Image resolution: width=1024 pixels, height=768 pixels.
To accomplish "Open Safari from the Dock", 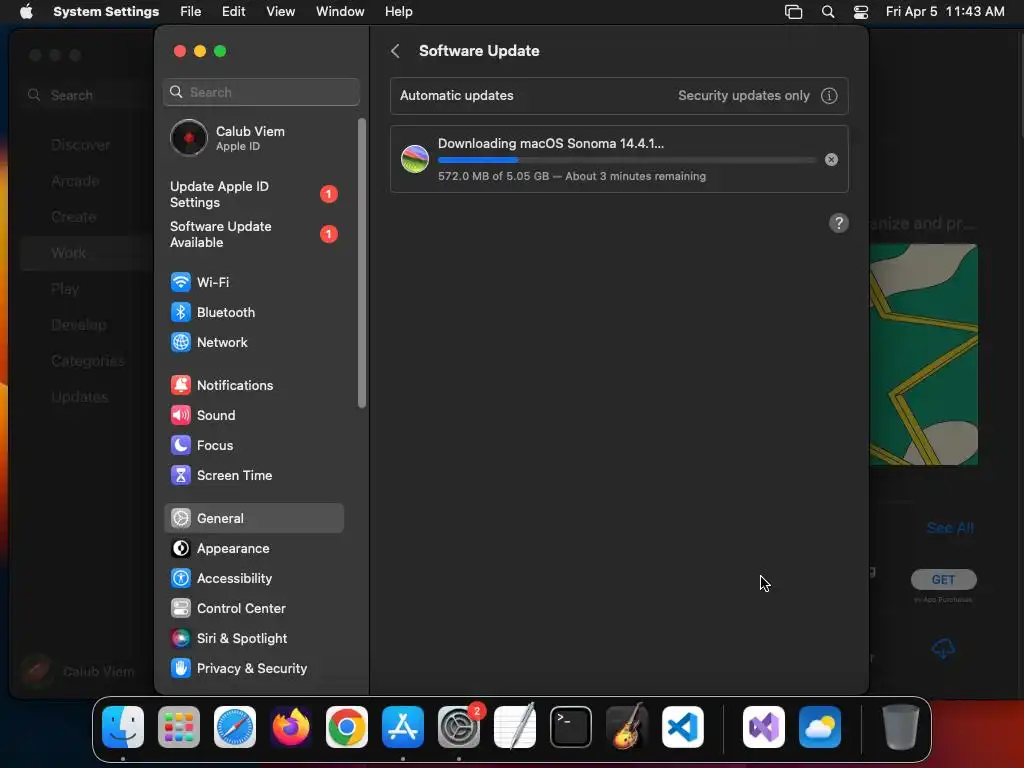I will [235, 727].
